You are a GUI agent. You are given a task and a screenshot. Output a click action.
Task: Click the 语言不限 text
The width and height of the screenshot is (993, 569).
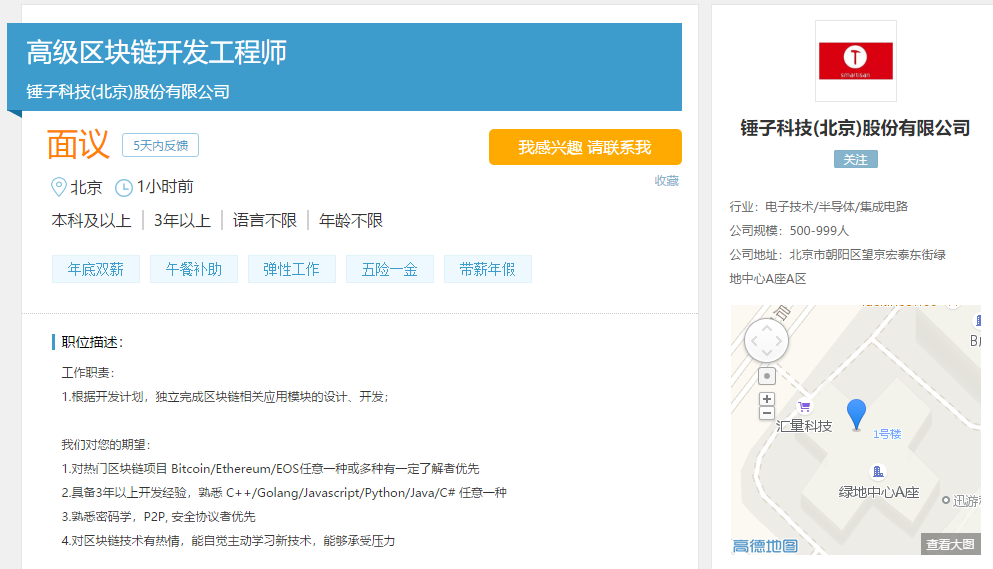(265, 221)
